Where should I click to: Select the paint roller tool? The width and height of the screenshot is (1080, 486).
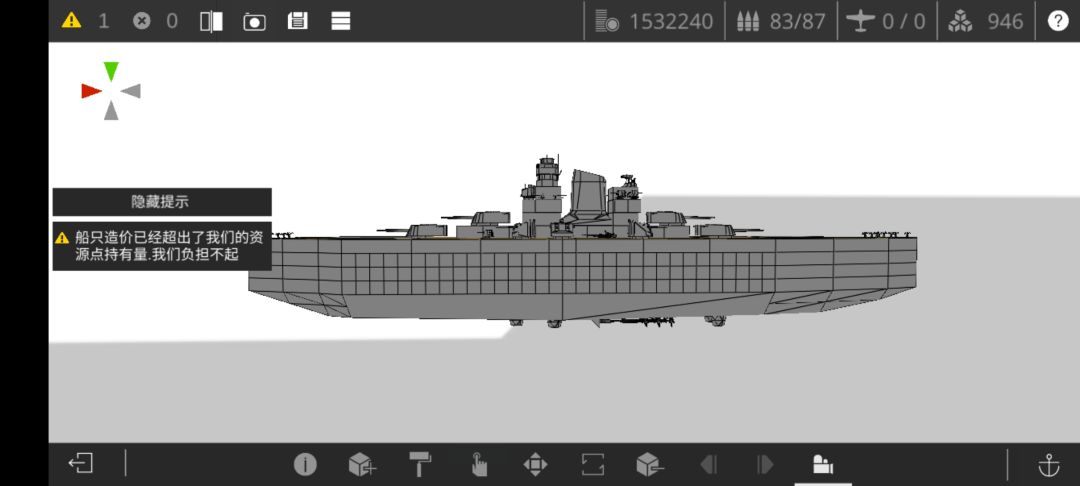[x=420, y=464]
